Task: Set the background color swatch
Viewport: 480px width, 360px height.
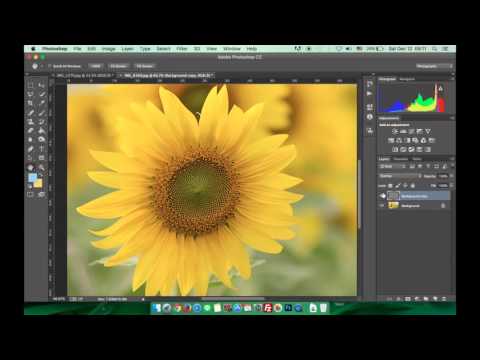Action: [38, 184]
